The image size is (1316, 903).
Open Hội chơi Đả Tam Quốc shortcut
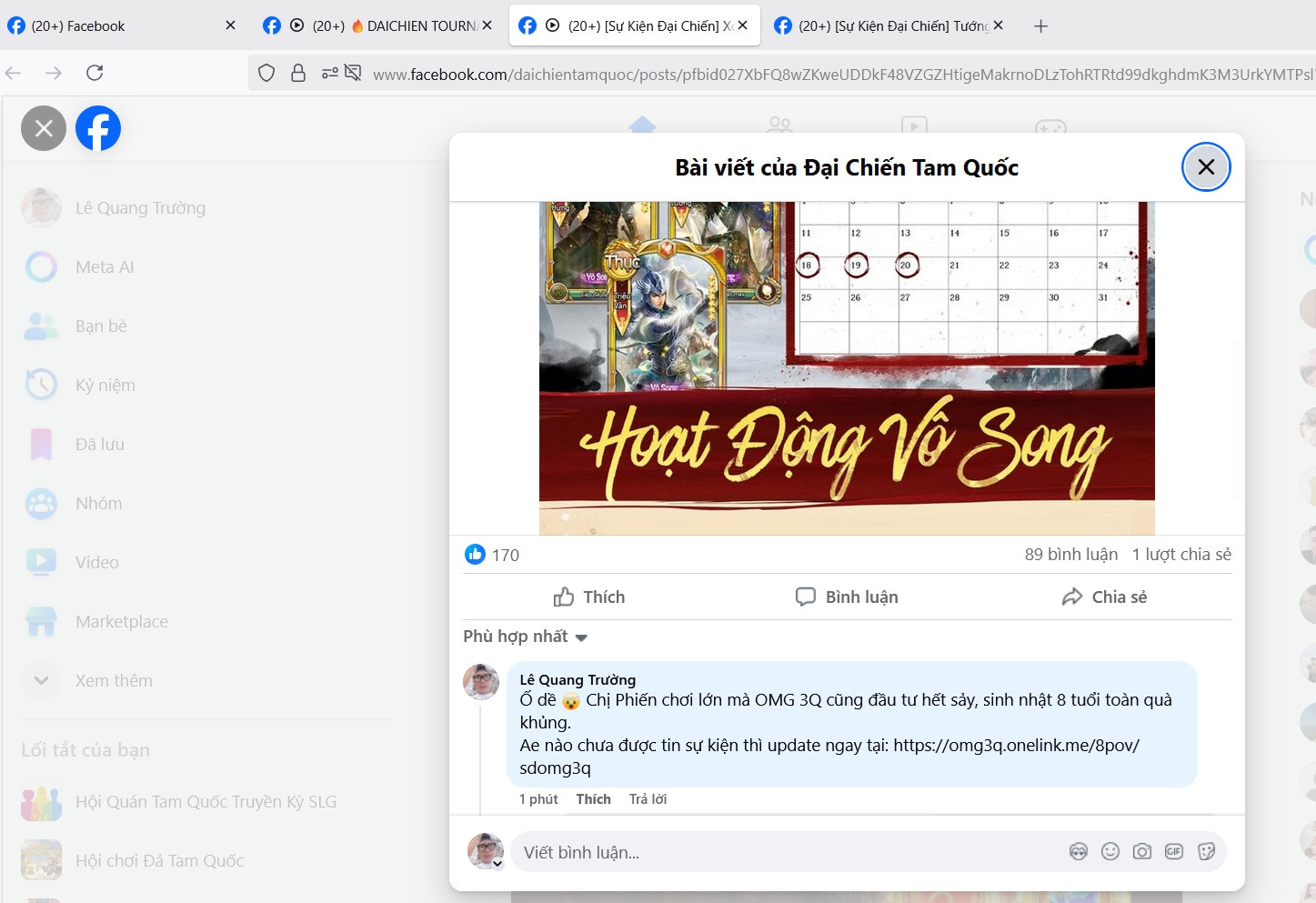coord(207,861)
